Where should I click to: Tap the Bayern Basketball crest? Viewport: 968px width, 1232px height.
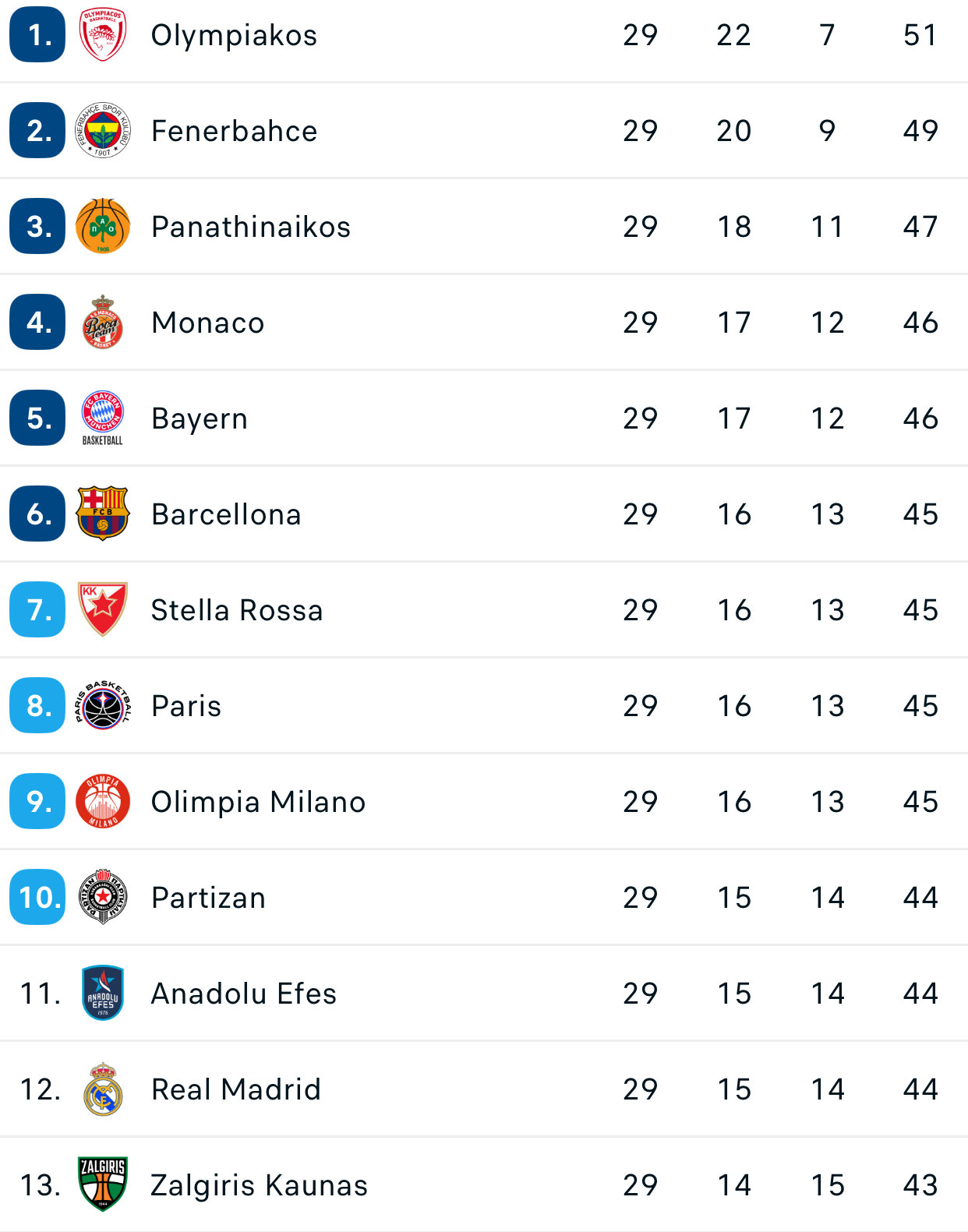[x=103, y=418]
